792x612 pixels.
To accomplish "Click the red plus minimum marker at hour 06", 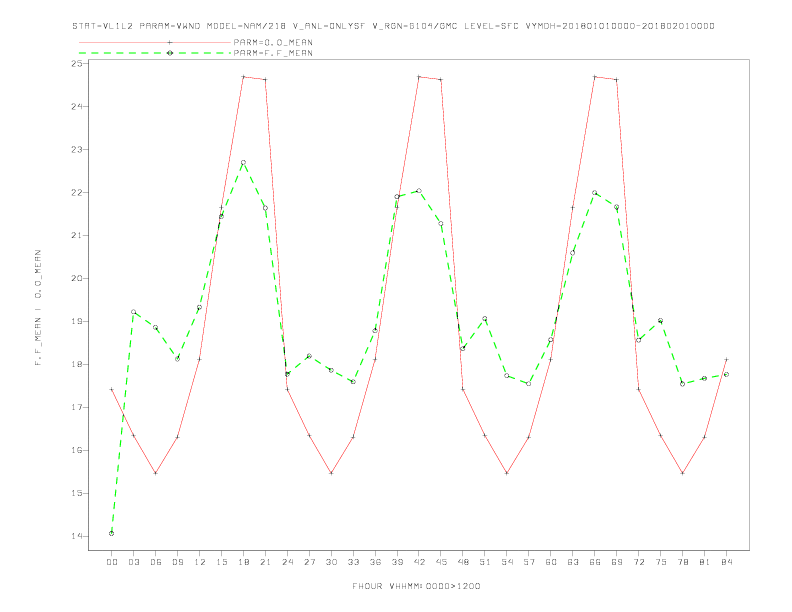I will pyautogui.click(x=156, y=473).
